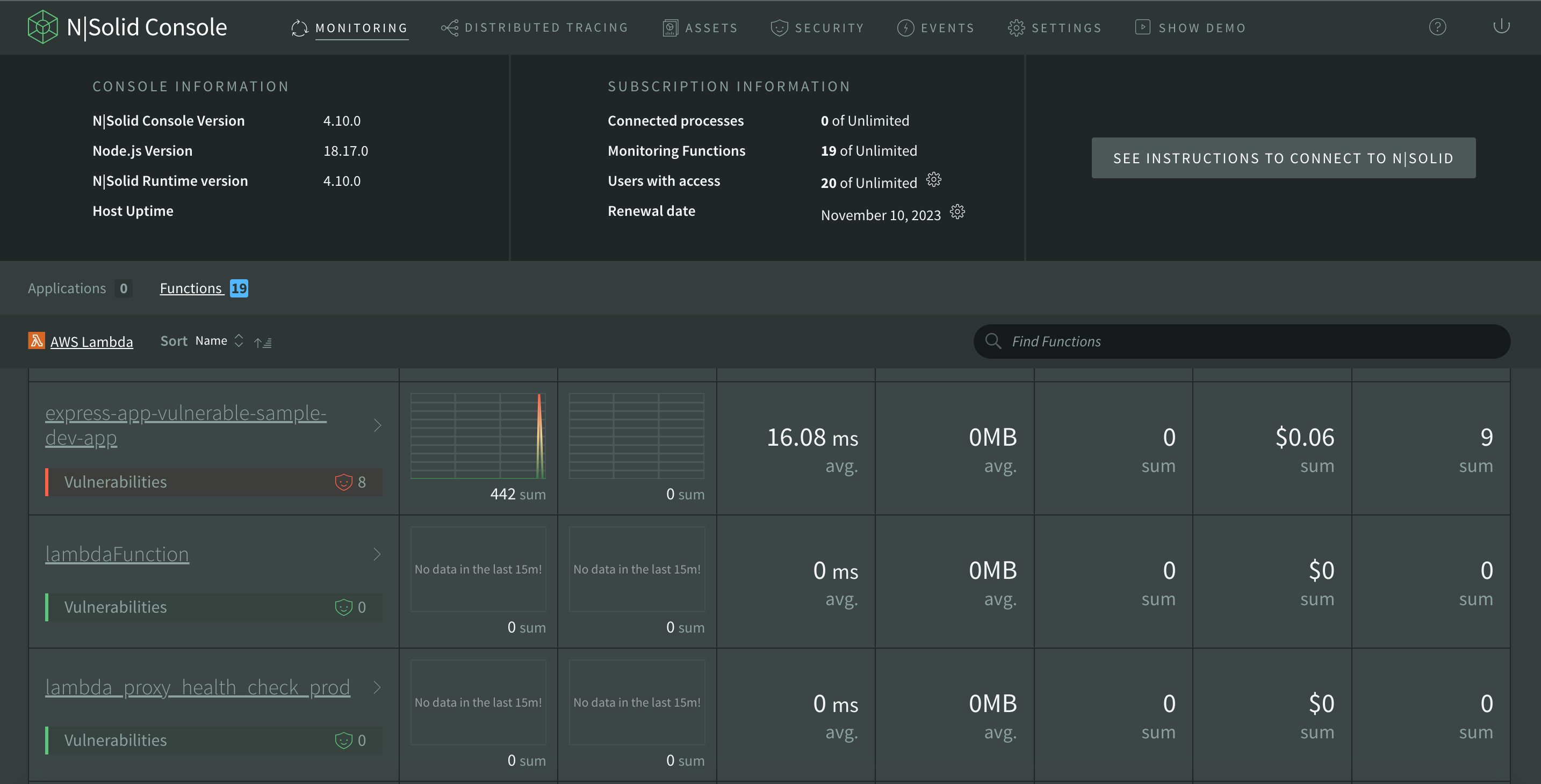This screenshot has width=1541, height=784.
Task: Click the magnifier icon in Find Functions
Action: (x=993, y=341)
